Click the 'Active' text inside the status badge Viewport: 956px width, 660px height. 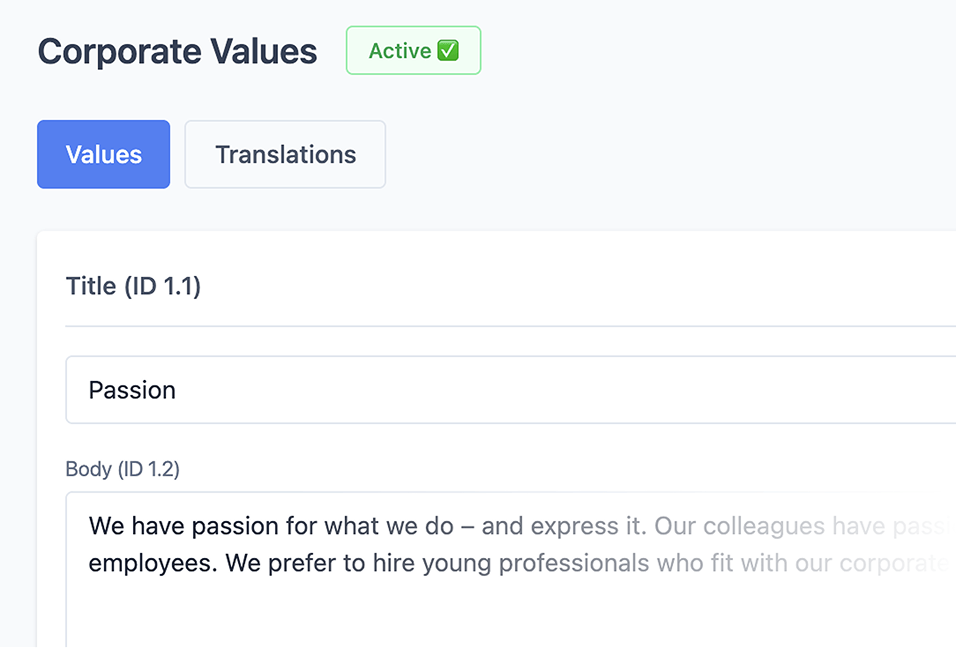[399, 51]
